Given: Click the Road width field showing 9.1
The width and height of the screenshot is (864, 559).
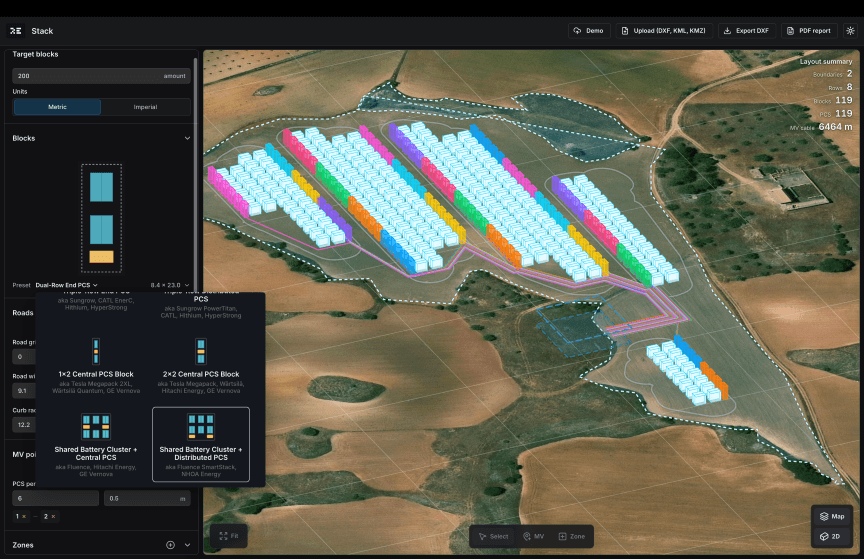Looking at the screenshot, I should coord(24,391).
